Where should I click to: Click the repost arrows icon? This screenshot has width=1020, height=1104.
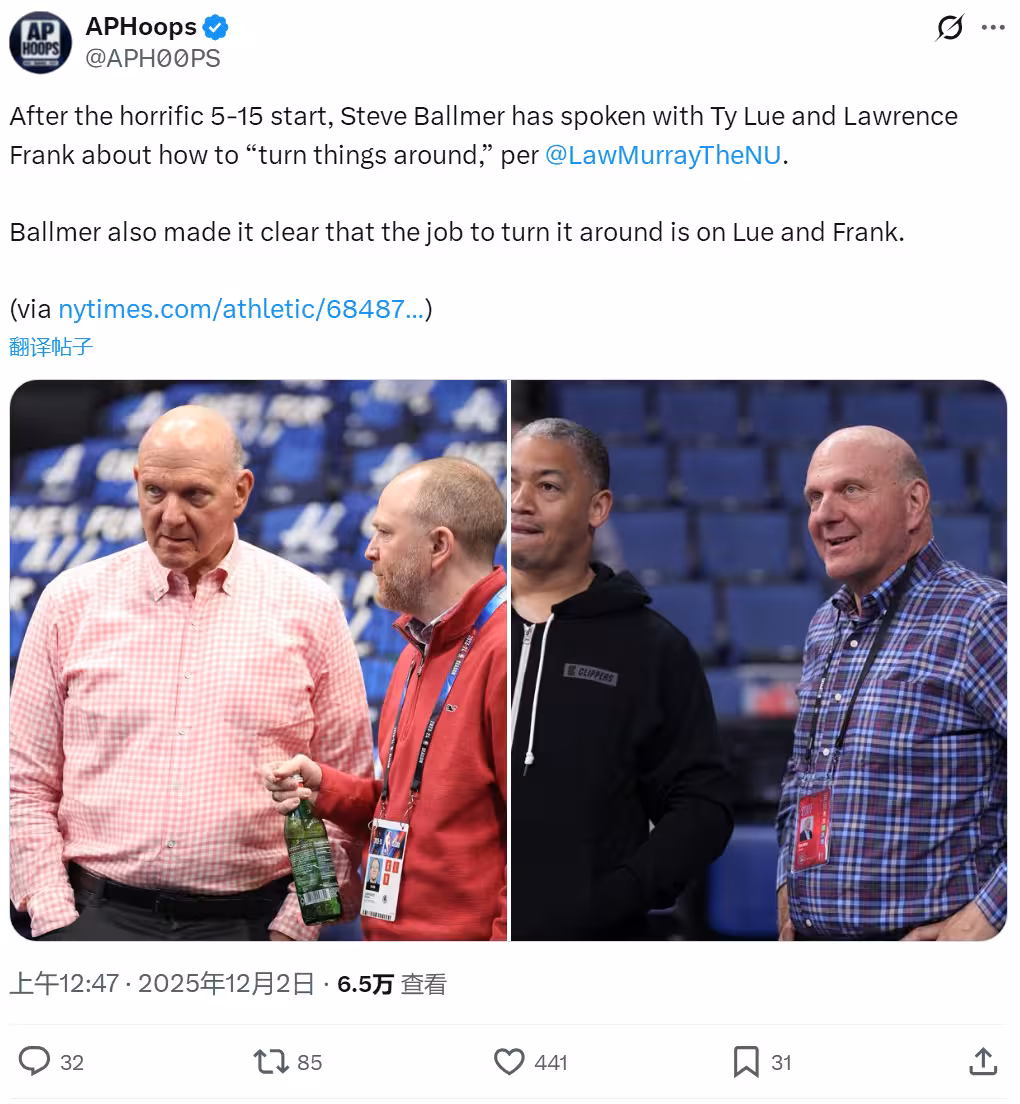(x=271, y=1061)
